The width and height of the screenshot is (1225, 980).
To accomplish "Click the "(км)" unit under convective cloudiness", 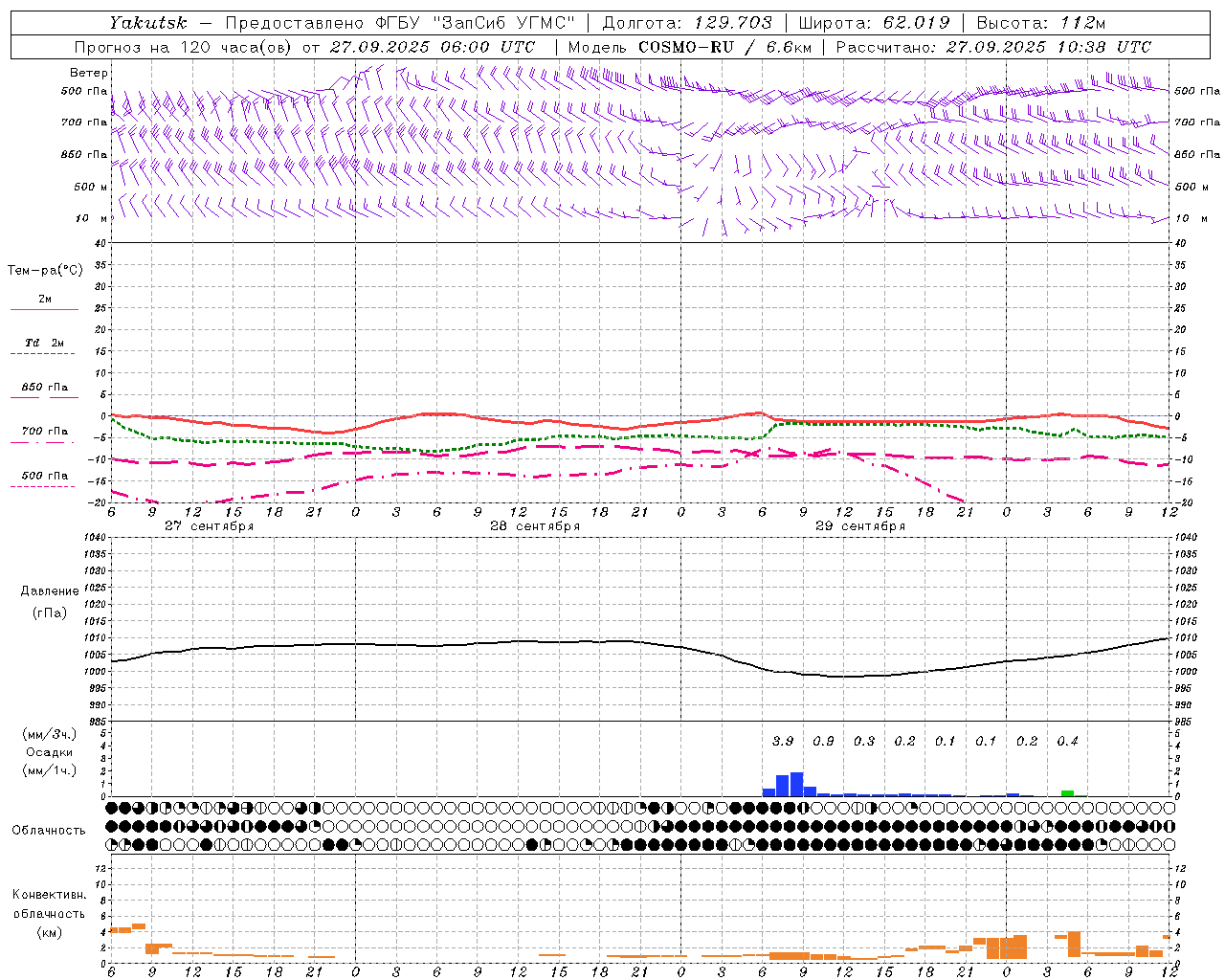I will (49, 932).
